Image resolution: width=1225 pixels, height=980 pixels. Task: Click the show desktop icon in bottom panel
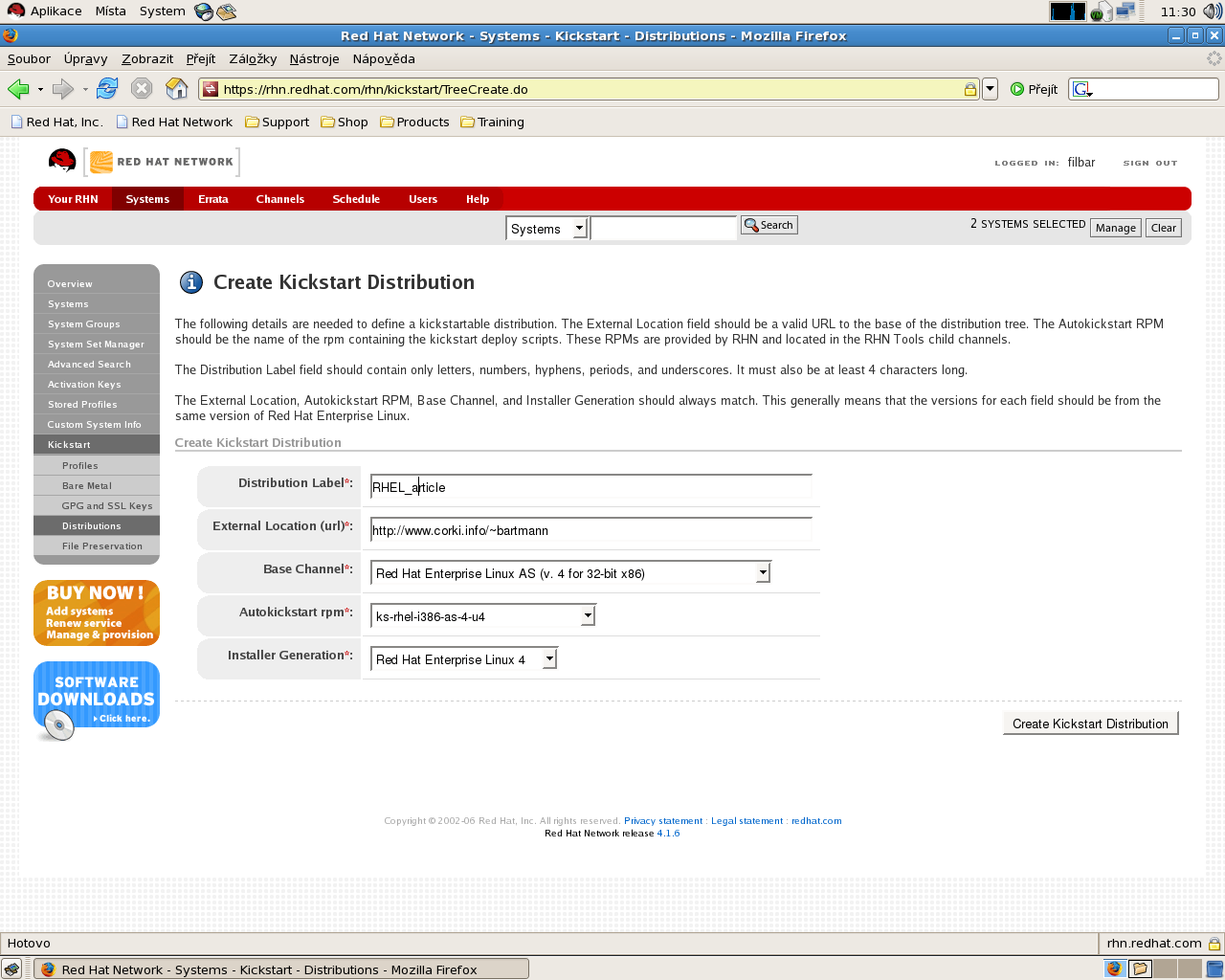(x=11, y=969)
